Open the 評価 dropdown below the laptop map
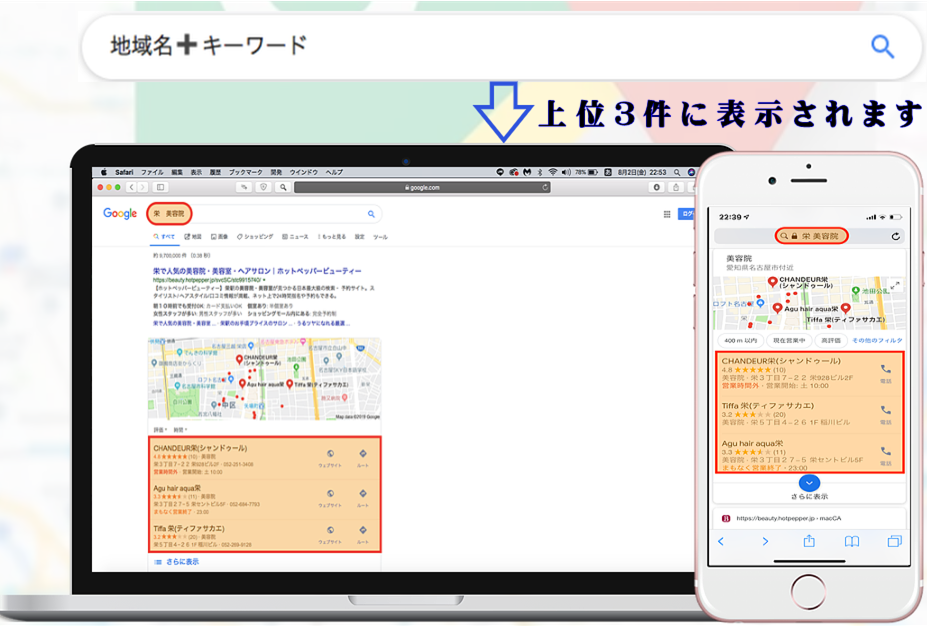 click(x=160, y=429)
